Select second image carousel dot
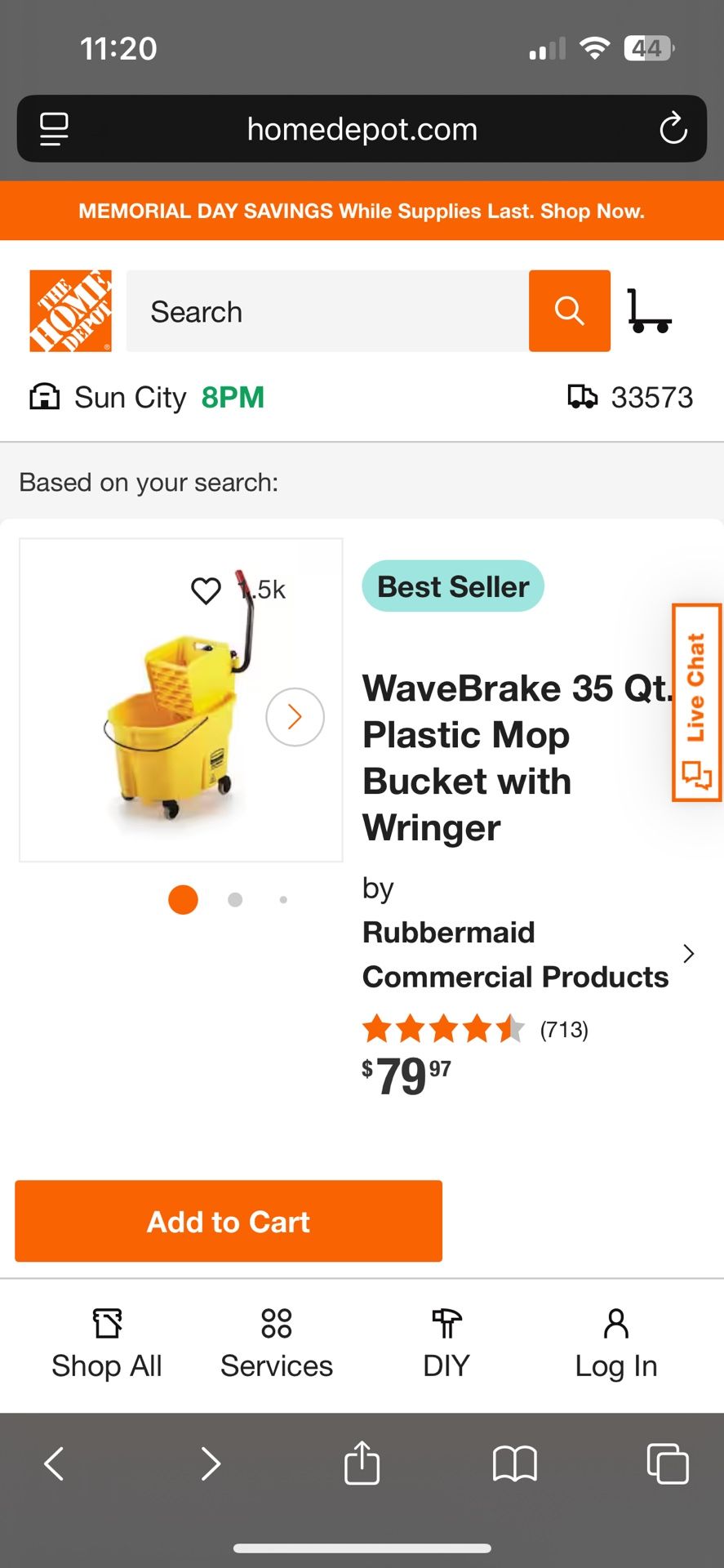 click(x=235, y=900)
